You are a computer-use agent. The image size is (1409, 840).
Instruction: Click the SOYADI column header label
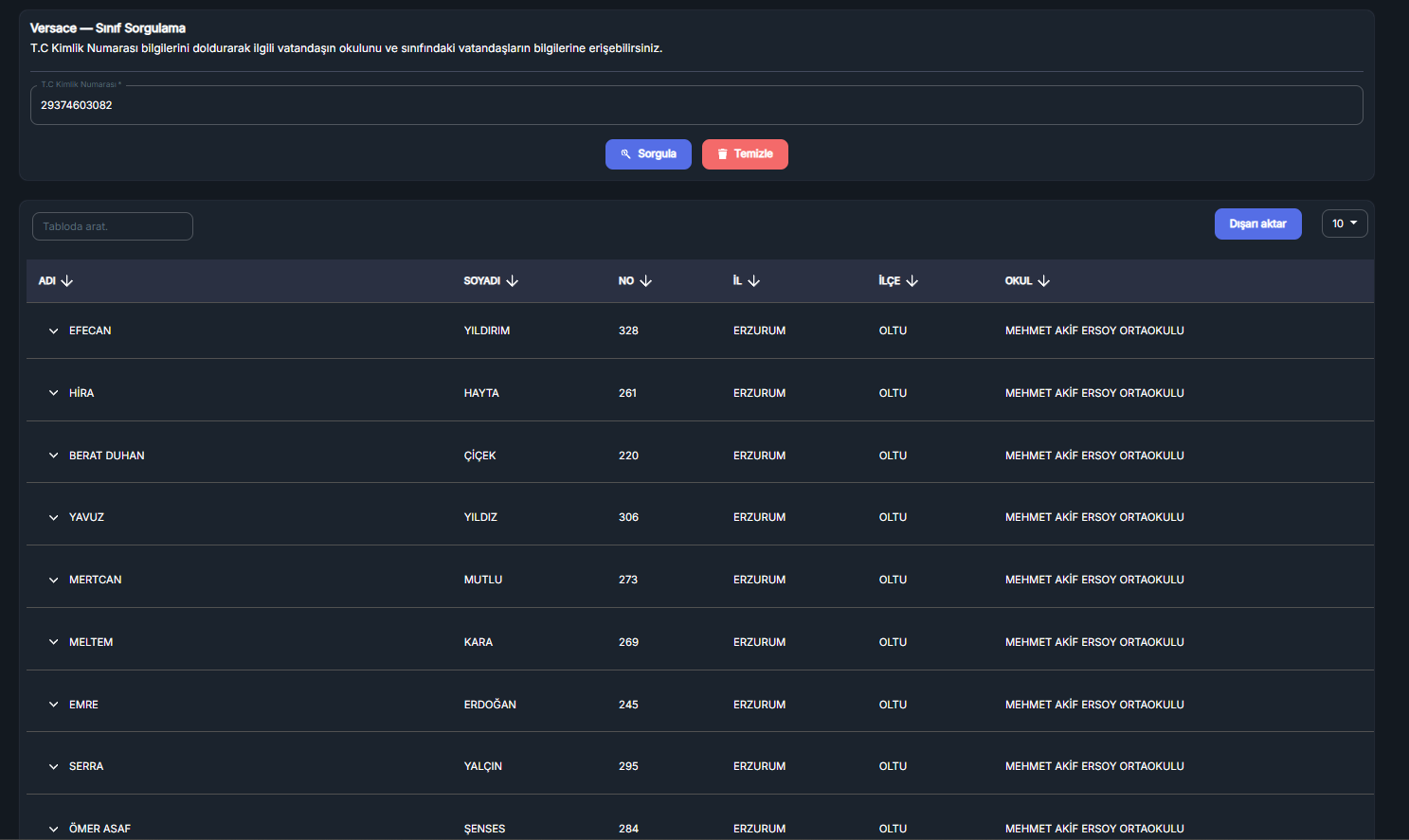pos(482,281)
